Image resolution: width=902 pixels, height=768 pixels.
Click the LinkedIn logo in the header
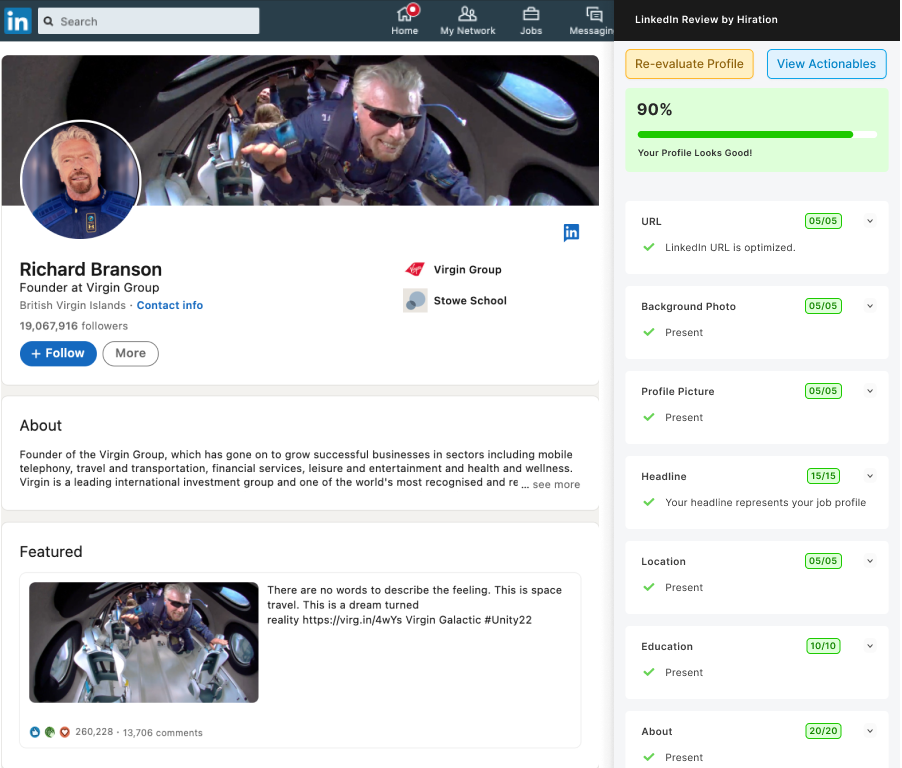click(x=17, y=21)
